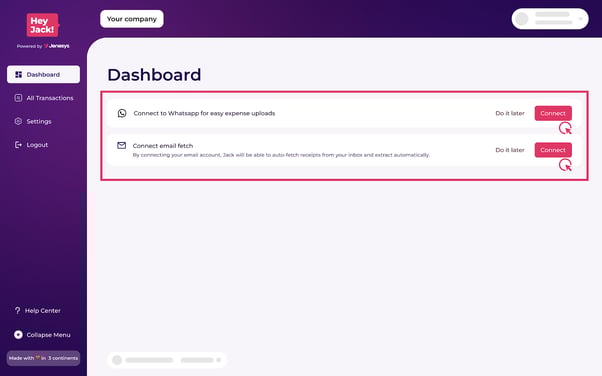Open the user profile dropdown arrow
Screen dimensions: 602x376
(x=580, y=19)
